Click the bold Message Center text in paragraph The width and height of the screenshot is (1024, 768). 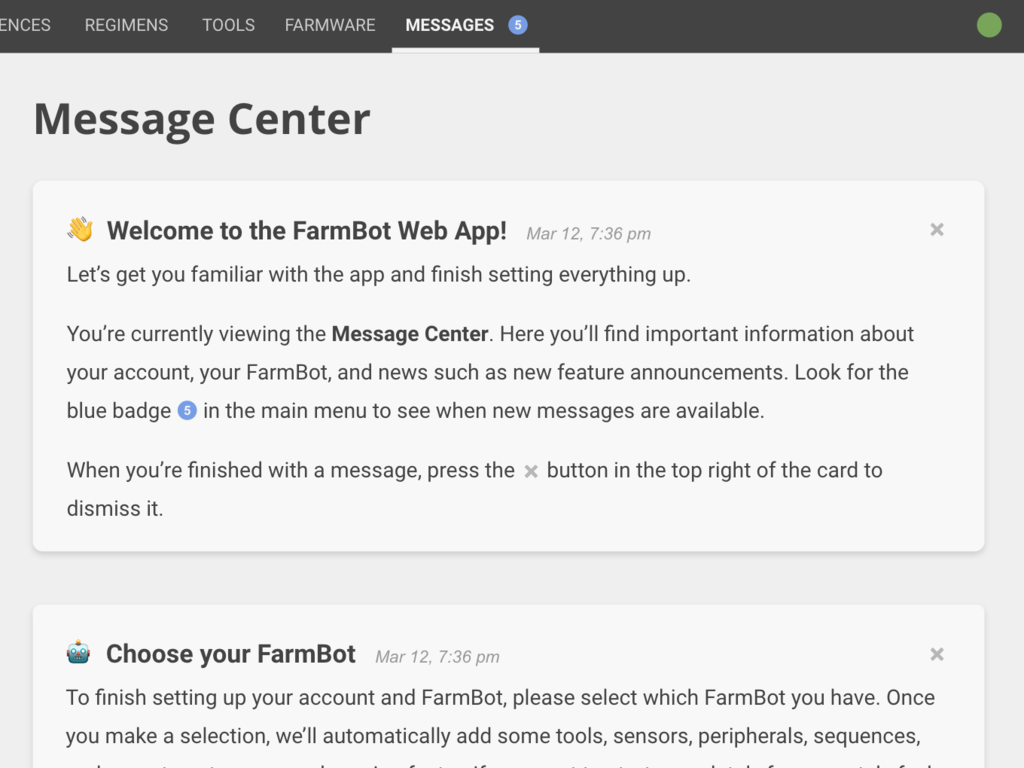[410, 334]
